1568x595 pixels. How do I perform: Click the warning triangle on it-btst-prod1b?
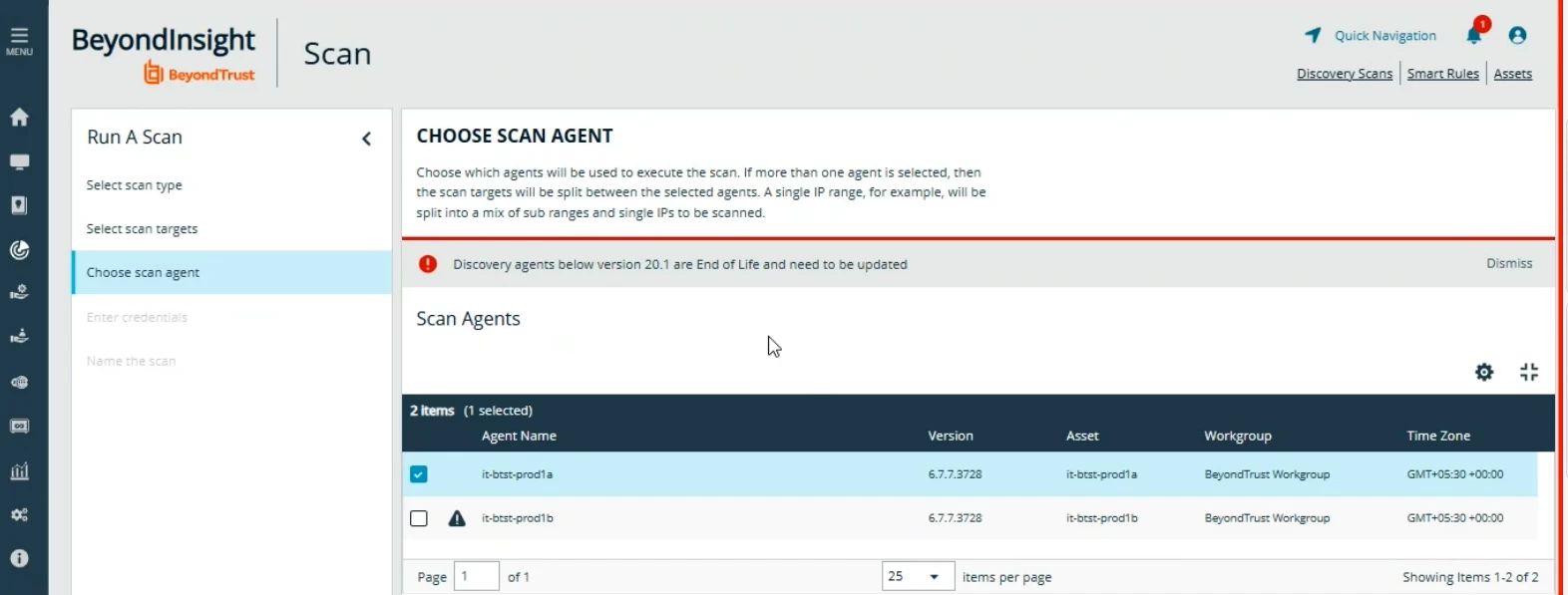point(457,518)
